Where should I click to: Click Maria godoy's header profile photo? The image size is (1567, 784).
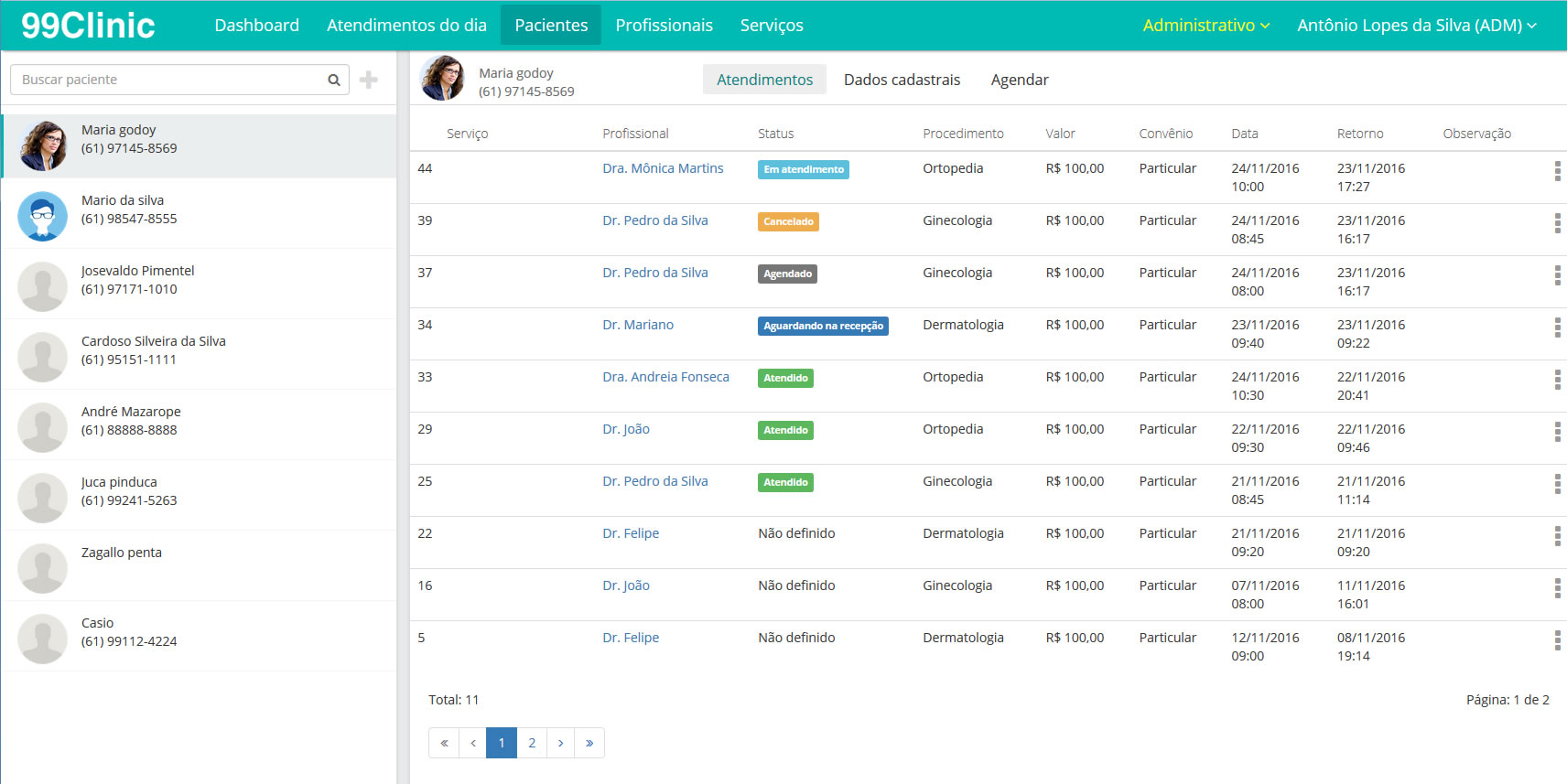point(442,79)
